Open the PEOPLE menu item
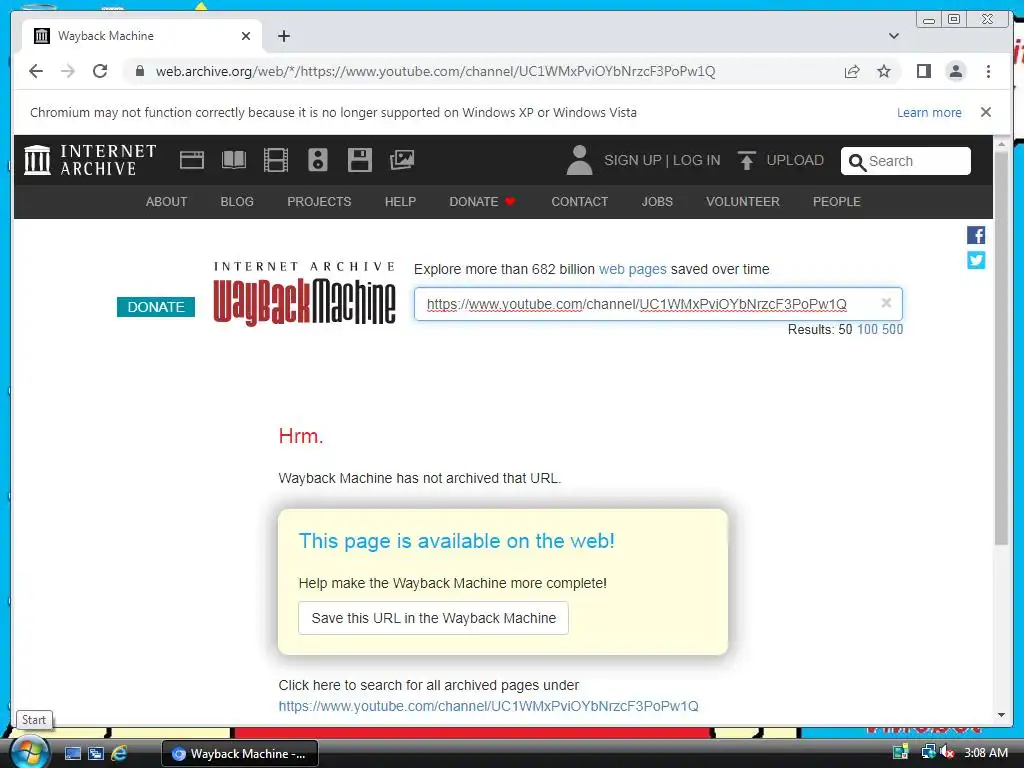This screenshot has height=768, width=1024. (x=837, y=202)
